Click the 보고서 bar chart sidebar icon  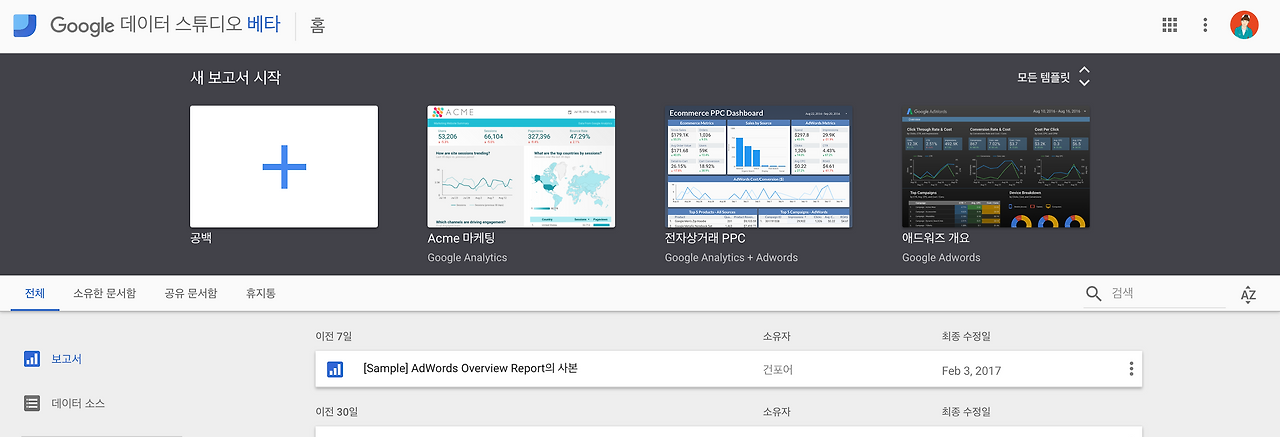click(31, 358)
